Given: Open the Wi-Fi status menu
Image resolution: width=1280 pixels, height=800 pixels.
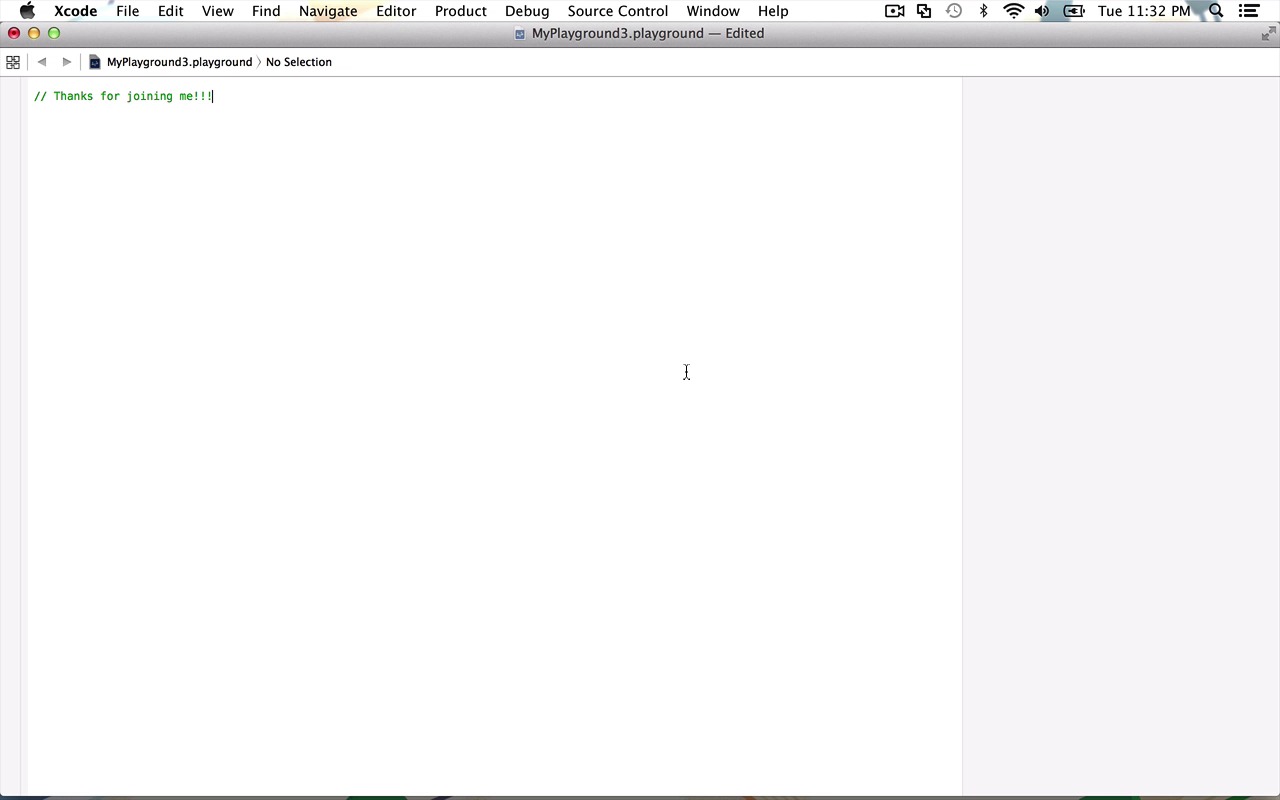Looking at the screenshot, I should [x=1013, y=11].
